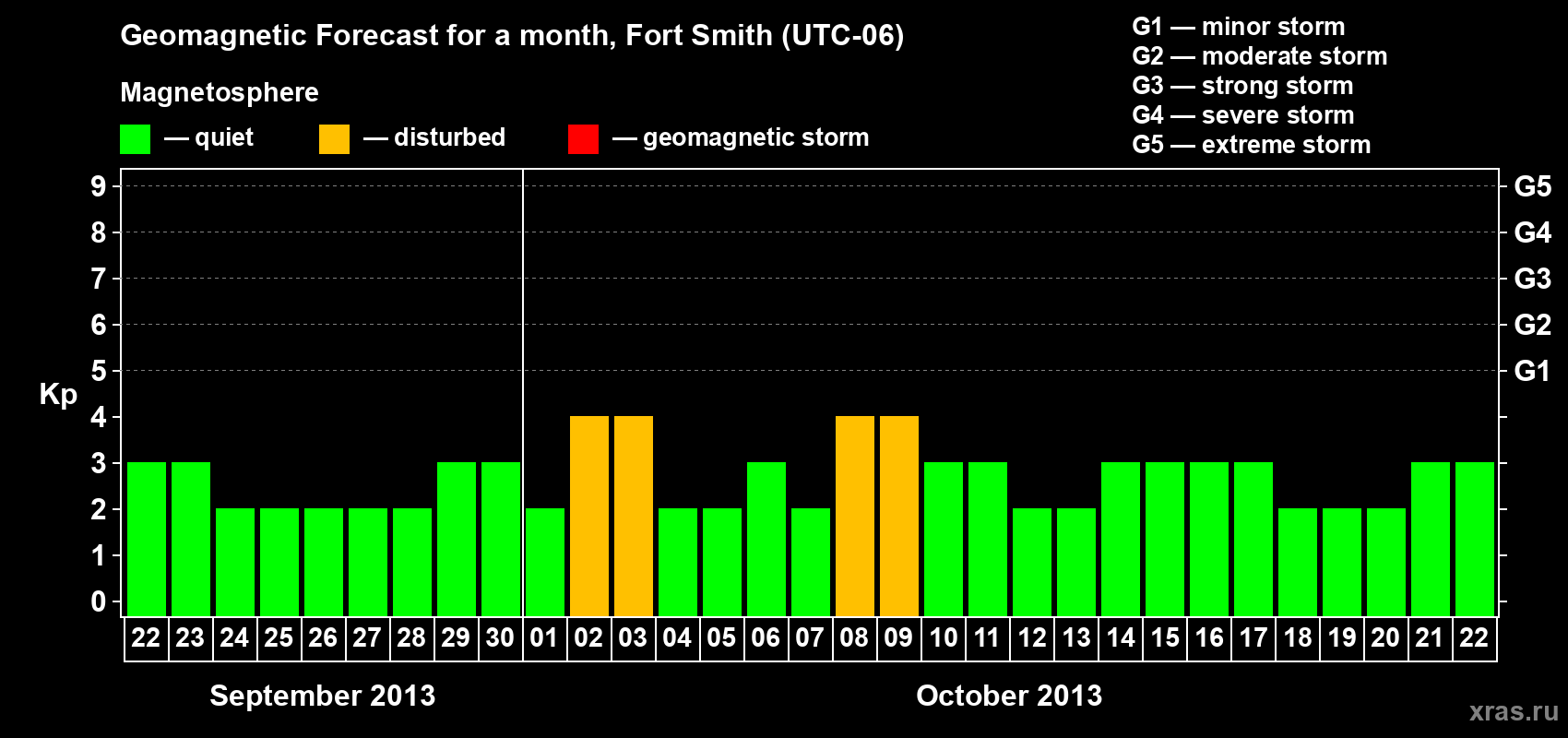
Task: Click the date label 12 in October
Action: point(1031,637)
